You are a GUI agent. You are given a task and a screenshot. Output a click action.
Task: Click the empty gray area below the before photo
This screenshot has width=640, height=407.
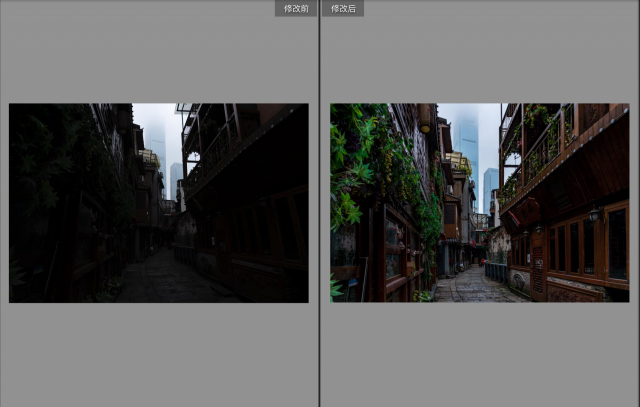(x=159, y=355)
